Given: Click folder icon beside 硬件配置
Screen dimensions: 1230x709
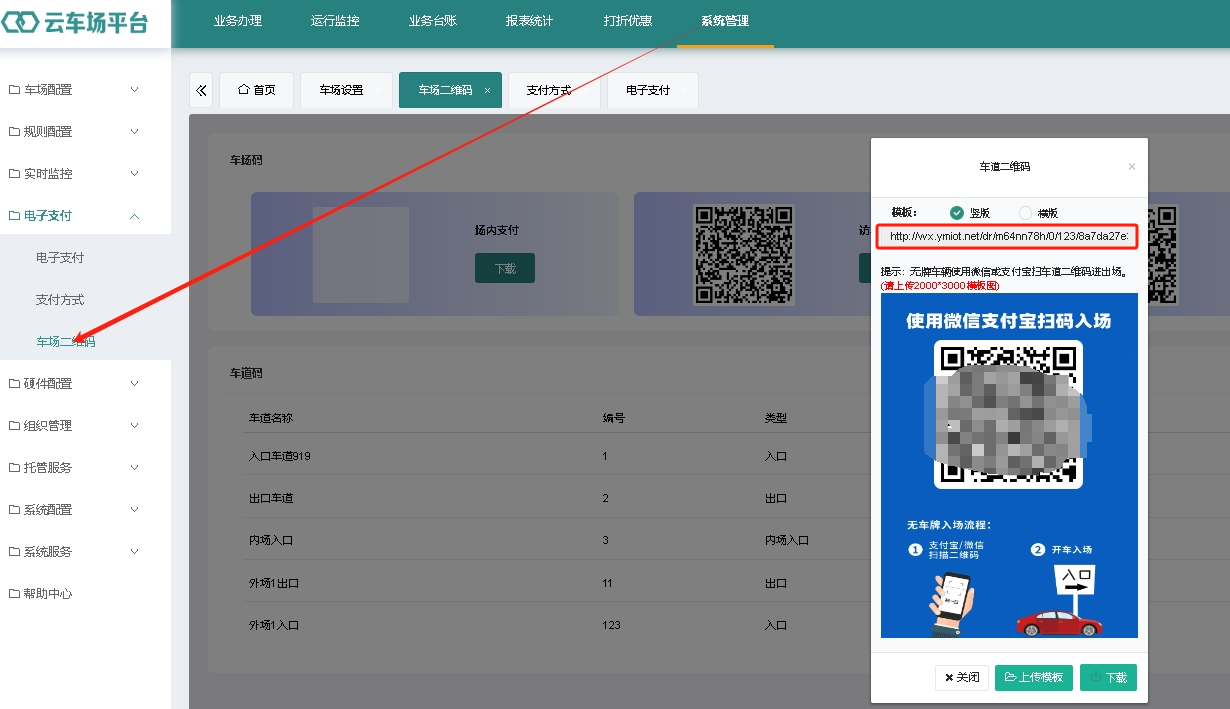Looking at the screenshot, I should (14, 384).
